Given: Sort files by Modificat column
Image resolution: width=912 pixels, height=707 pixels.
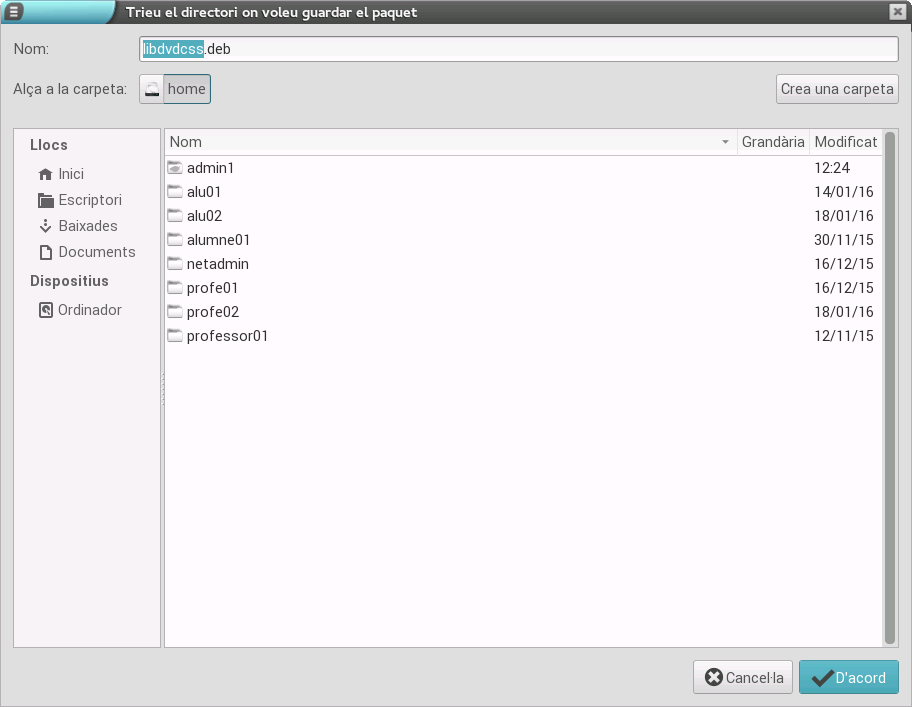Looking at the screenshot, I should (844, 142).
